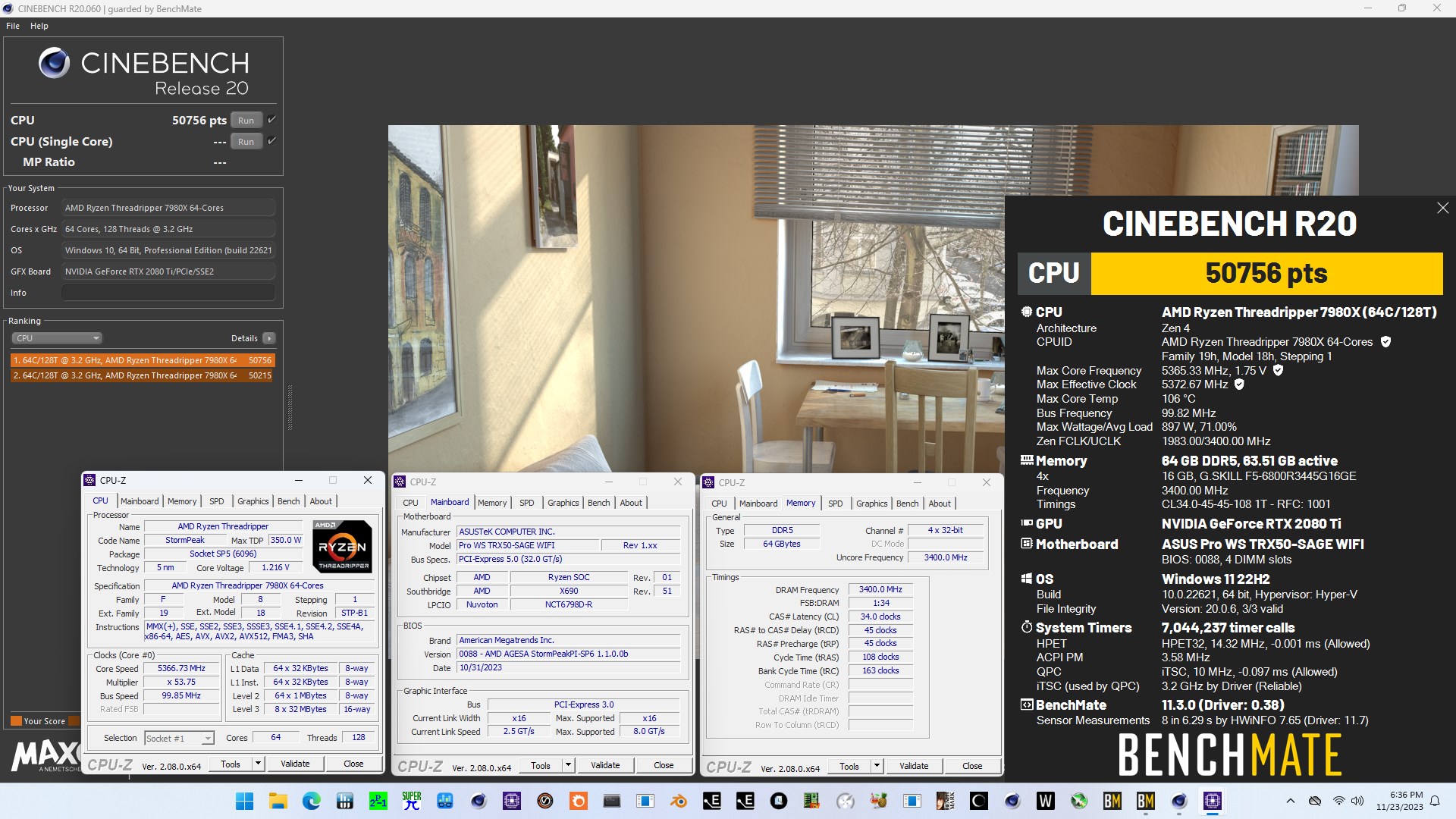Open the green RAM stick taskbar icon

811,801
